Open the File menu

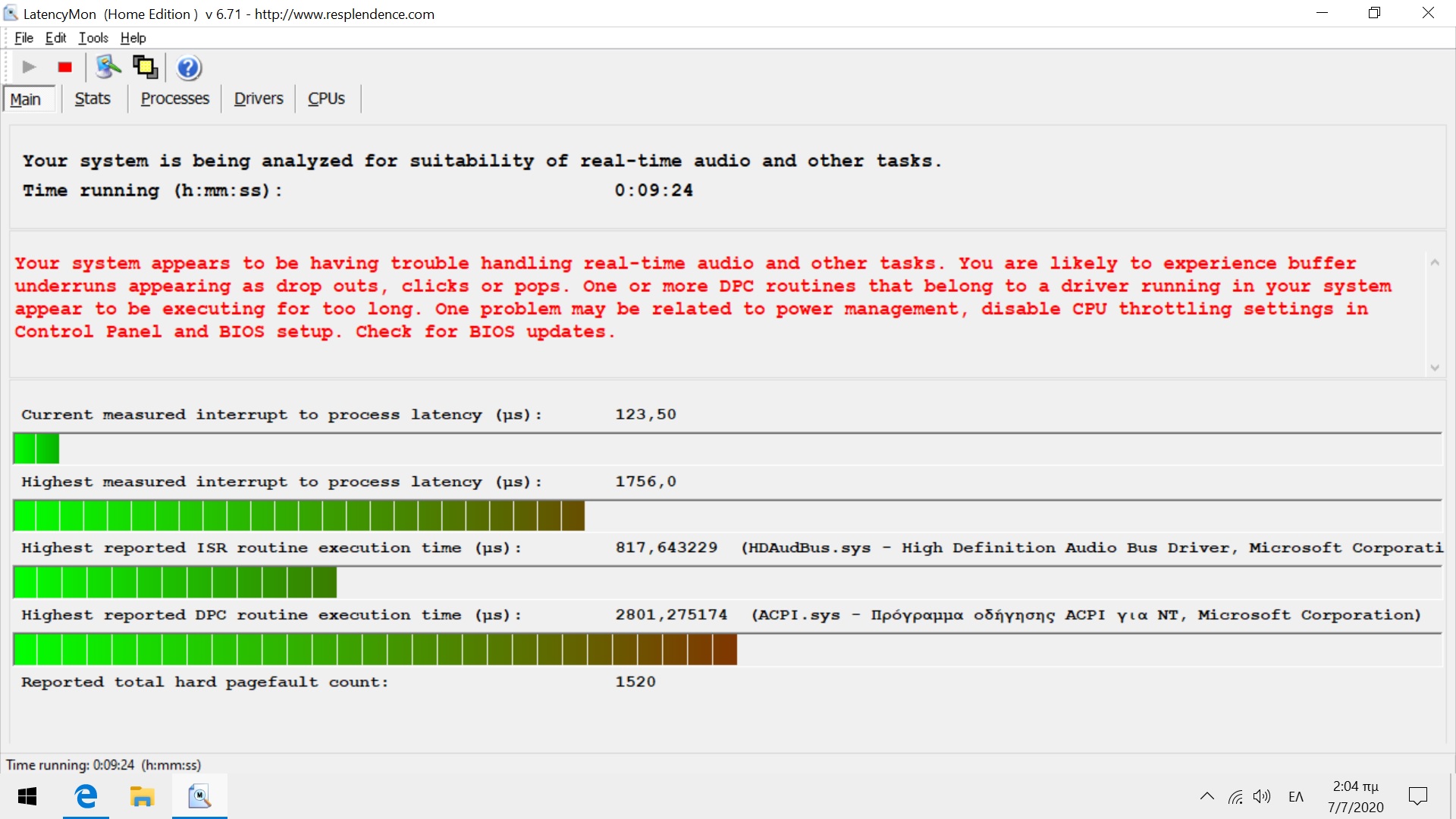pyautogui.click(x=24, y=38)
